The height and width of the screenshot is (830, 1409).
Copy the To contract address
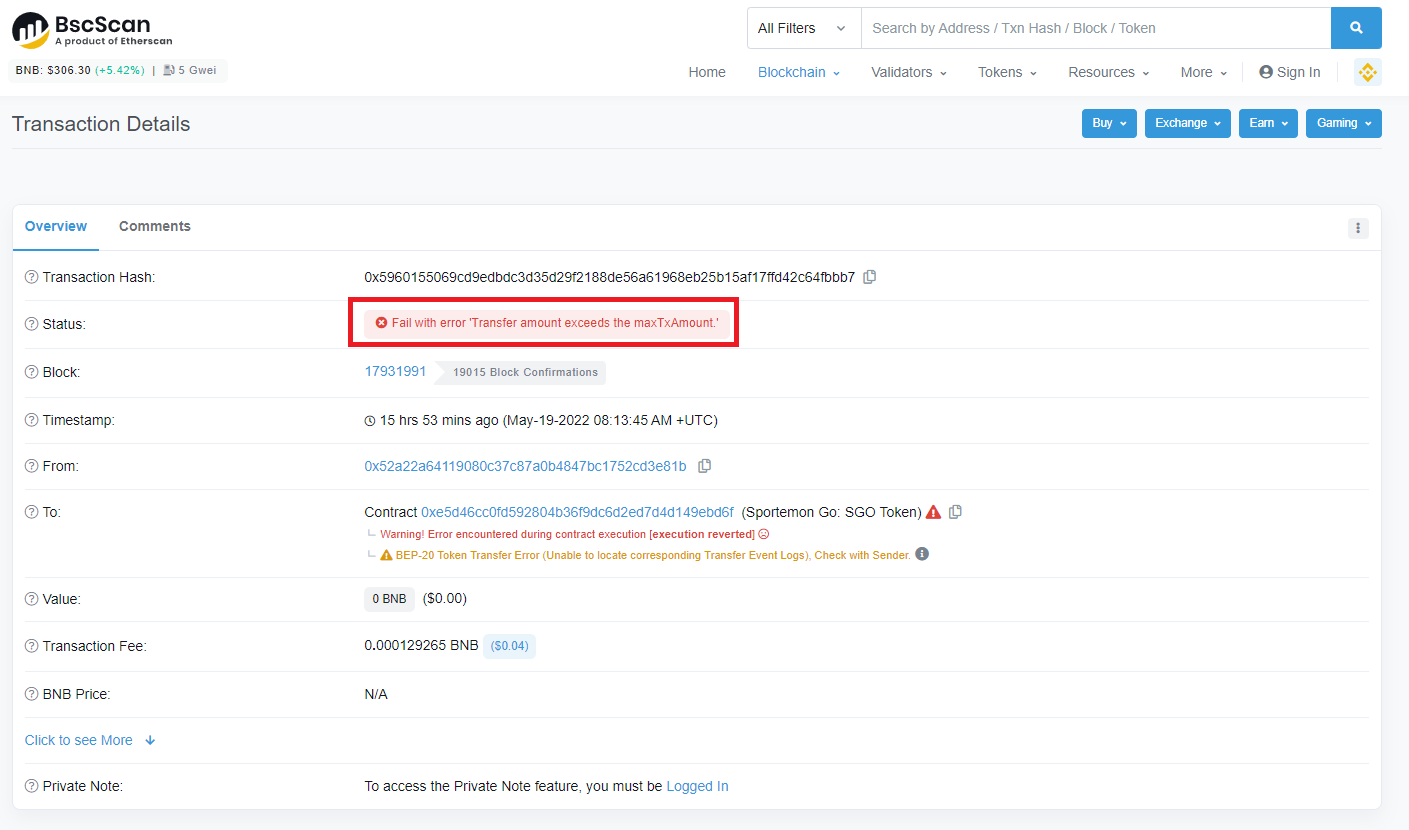point(955,512)
